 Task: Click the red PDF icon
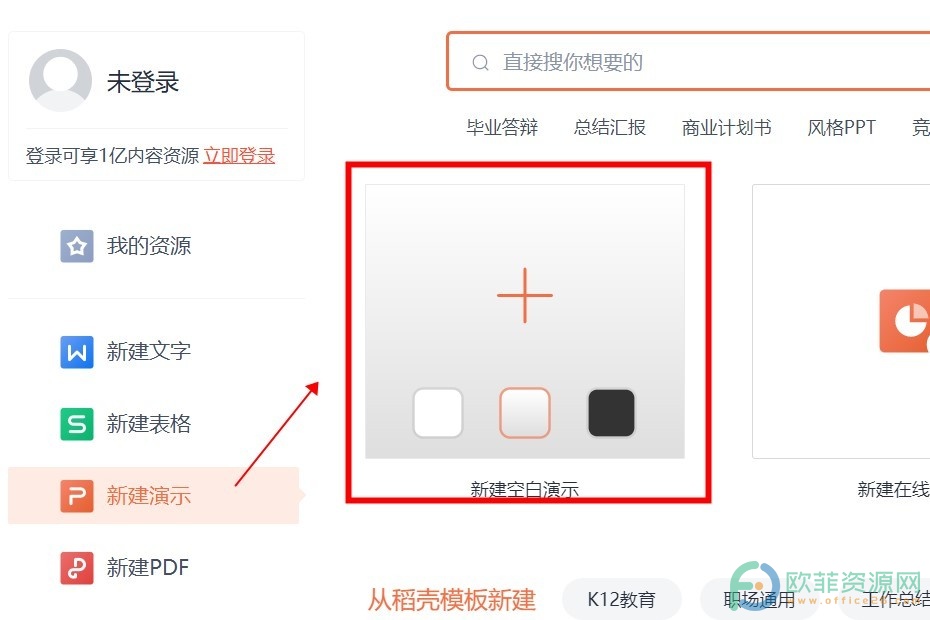coord(77,568)
